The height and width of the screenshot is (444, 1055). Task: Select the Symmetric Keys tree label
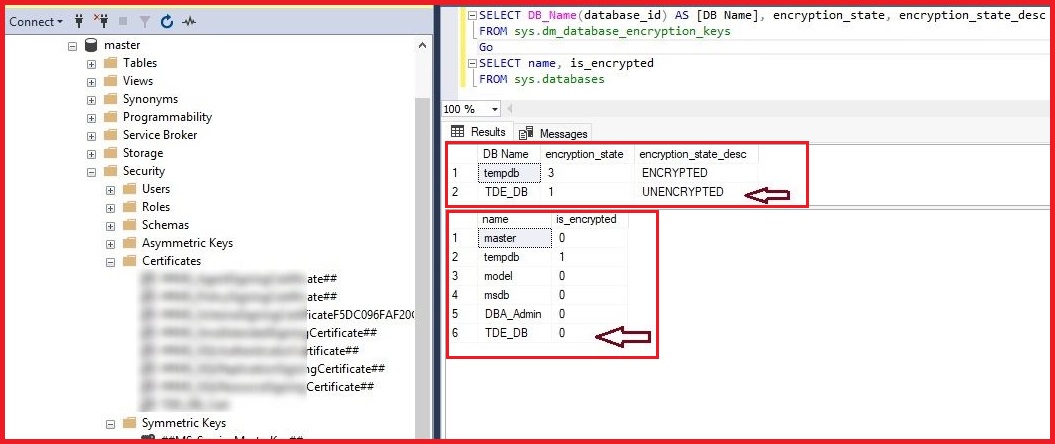(184, 423)
